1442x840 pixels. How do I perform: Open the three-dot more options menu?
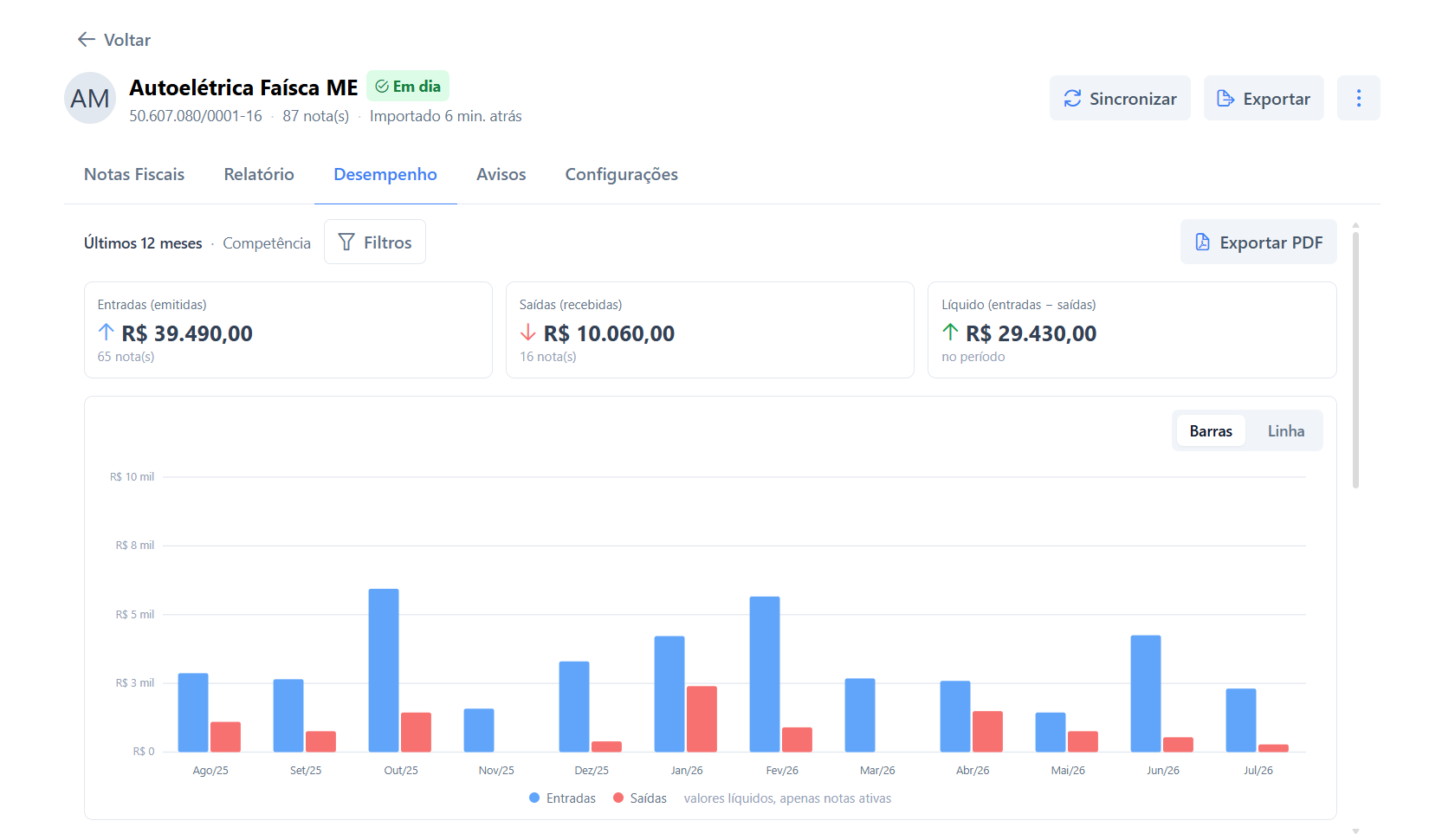(1359, 99)
